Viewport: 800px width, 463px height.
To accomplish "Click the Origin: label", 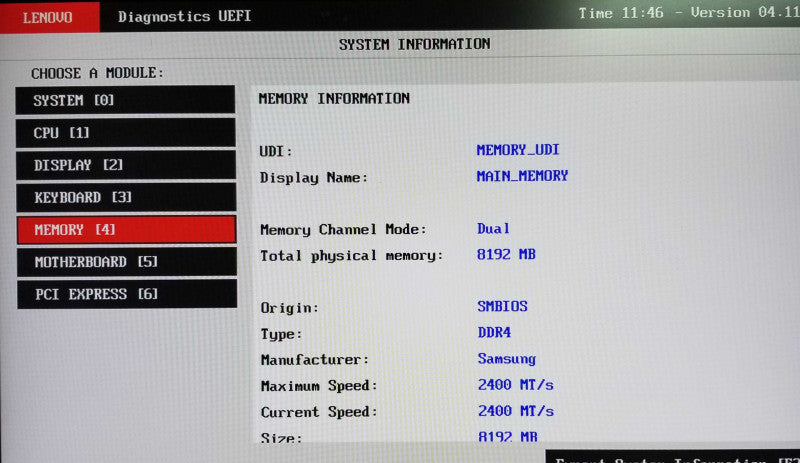I will (x=289, y=308).
